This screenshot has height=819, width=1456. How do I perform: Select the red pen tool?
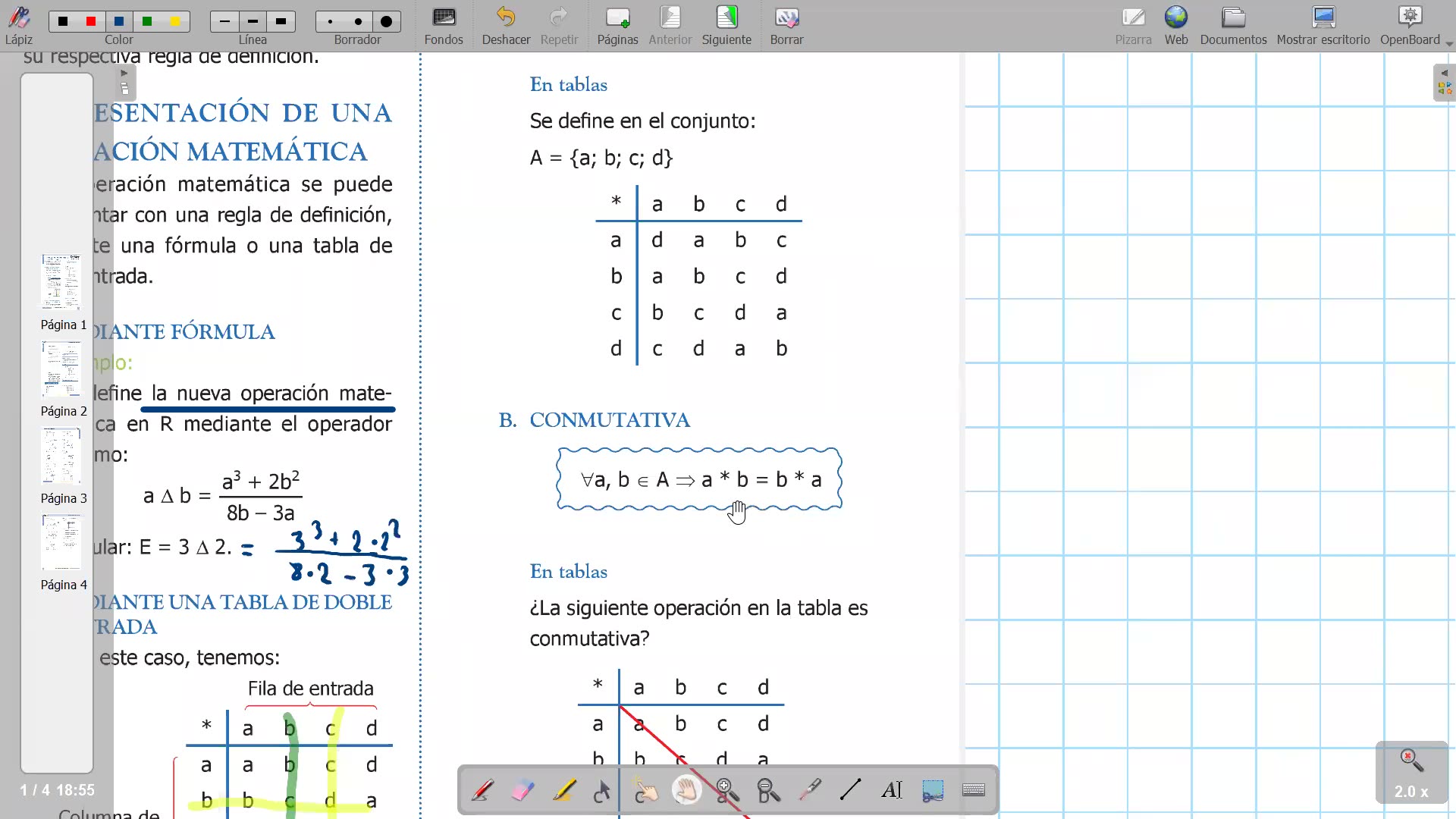pyautogui.click(x=482, y=791)
